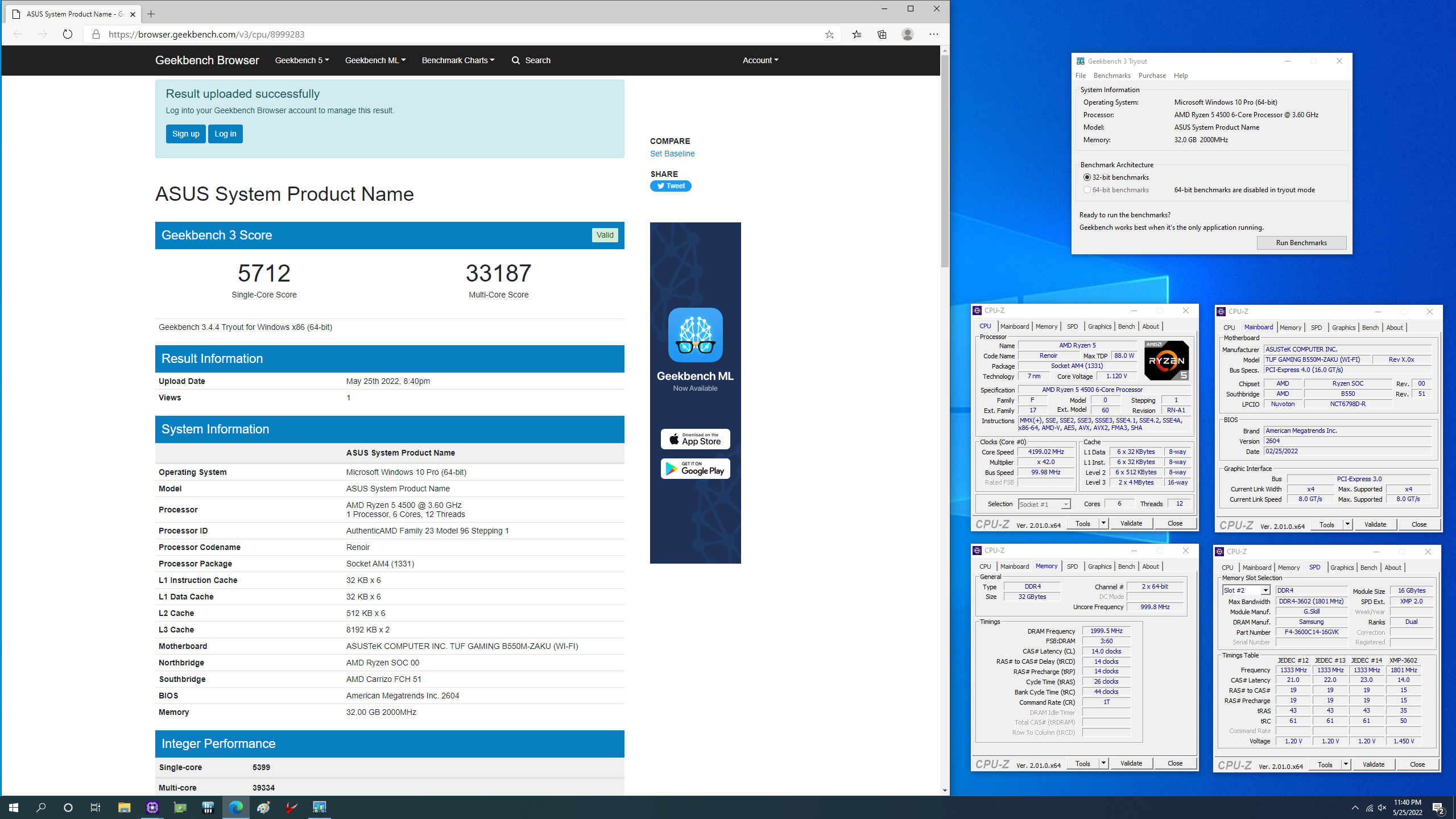Open Edge Settings and more menu
1456x819 pixels.
pos(934,34)
